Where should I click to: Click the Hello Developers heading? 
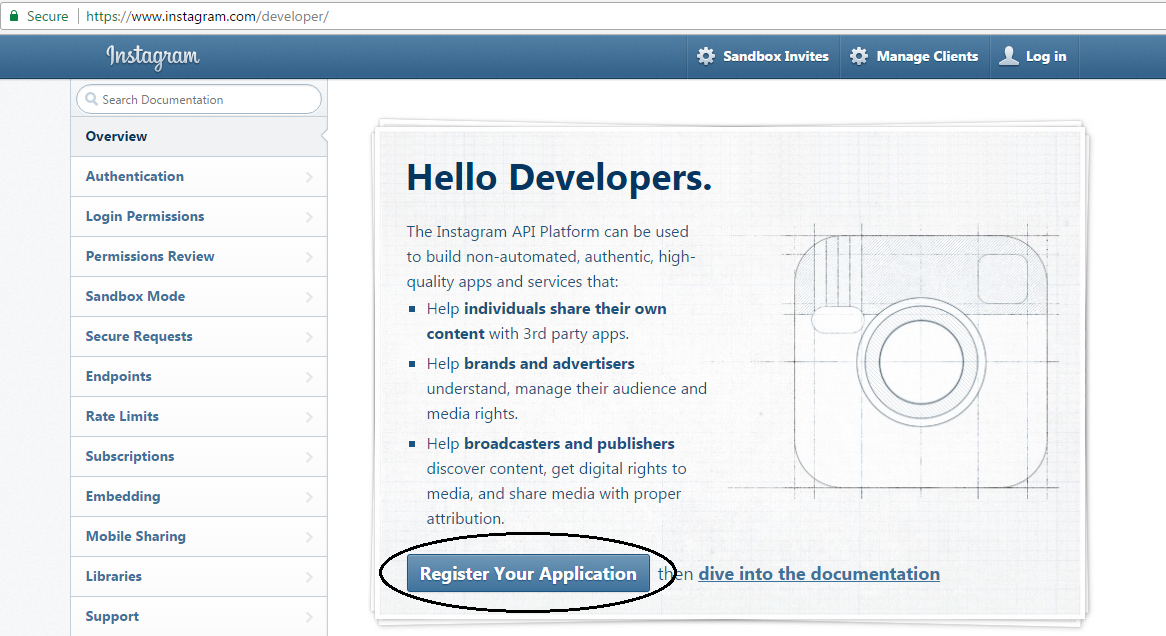(x=558, y=178)
